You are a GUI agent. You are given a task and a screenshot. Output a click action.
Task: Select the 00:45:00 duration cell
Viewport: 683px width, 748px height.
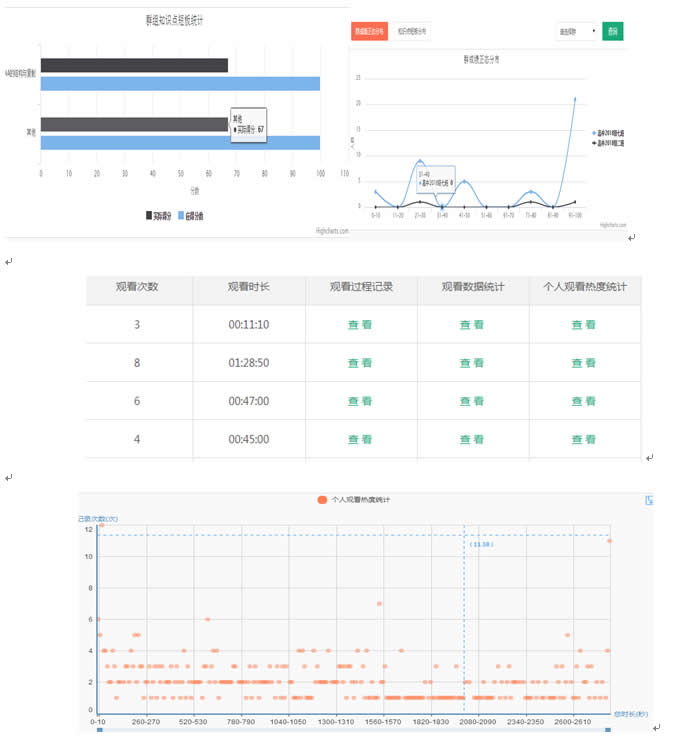[248, 439]
